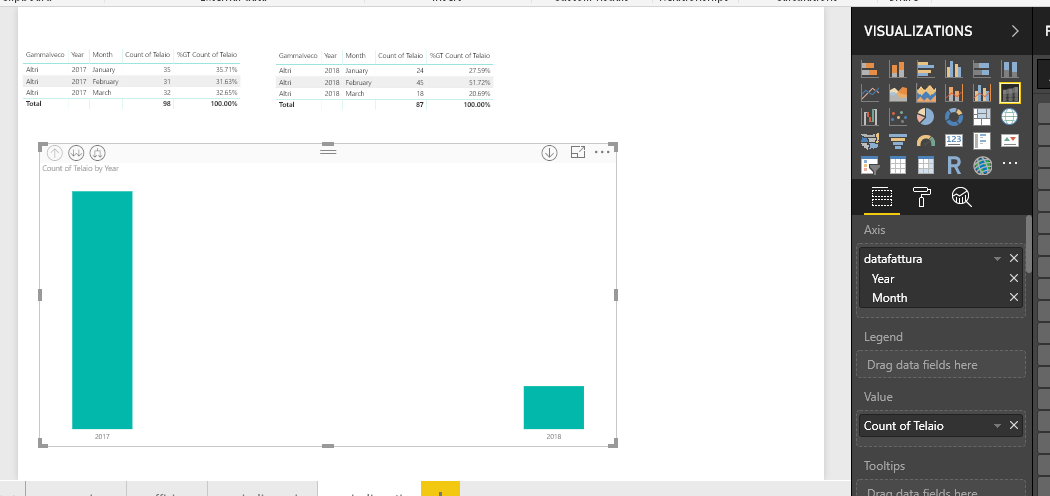Remove Month from date hierarchy
Image resolution: width=1050 pixels, height=496 pixels.
click(1014, 297)
